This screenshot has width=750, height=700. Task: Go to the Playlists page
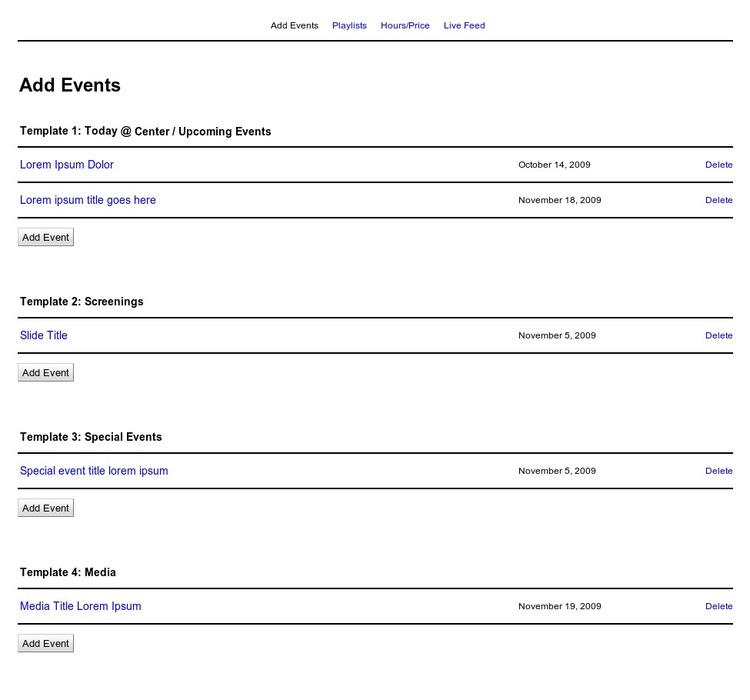click(349, 26)
